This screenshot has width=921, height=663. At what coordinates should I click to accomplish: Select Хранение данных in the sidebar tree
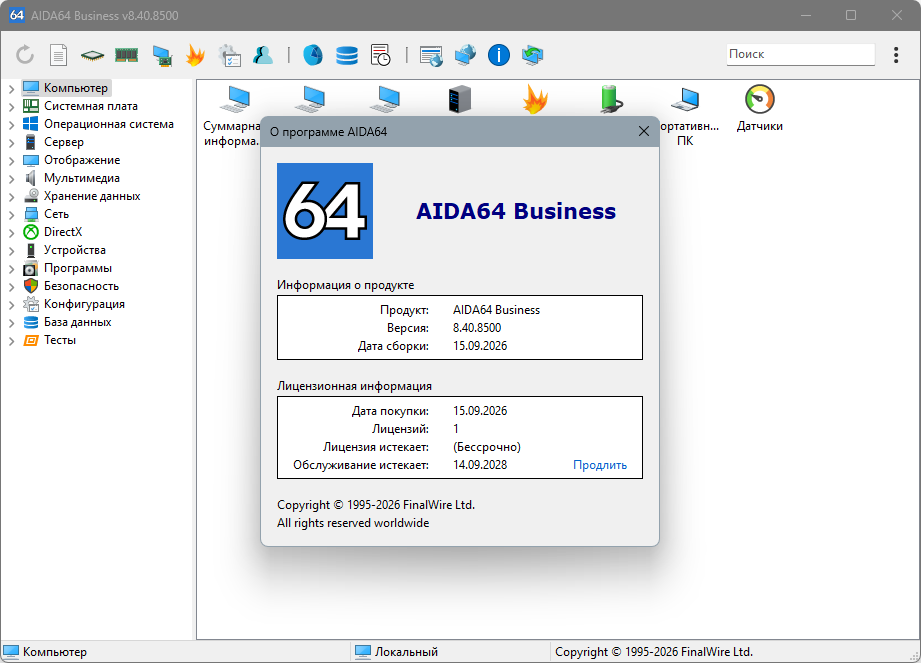pyautogui.click(x=92, y=196)
